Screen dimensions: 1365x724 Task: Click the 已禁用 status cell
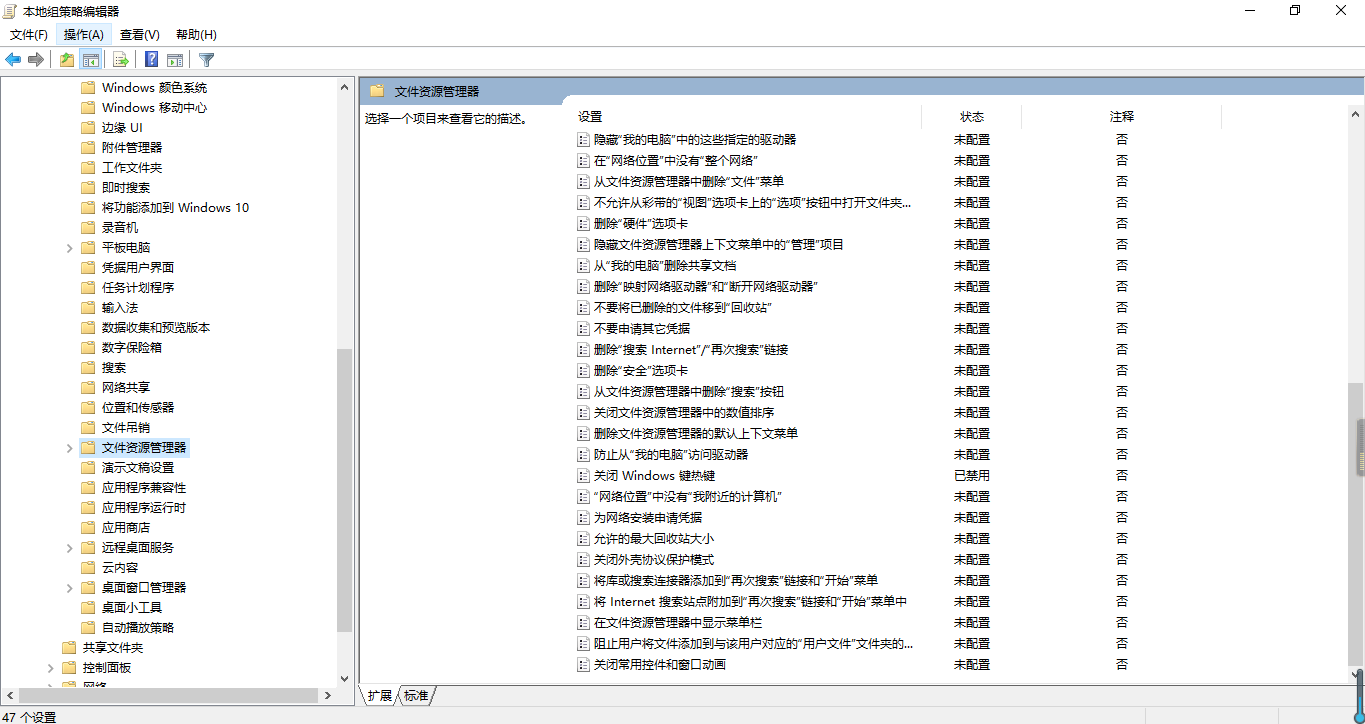click(972, 476)
